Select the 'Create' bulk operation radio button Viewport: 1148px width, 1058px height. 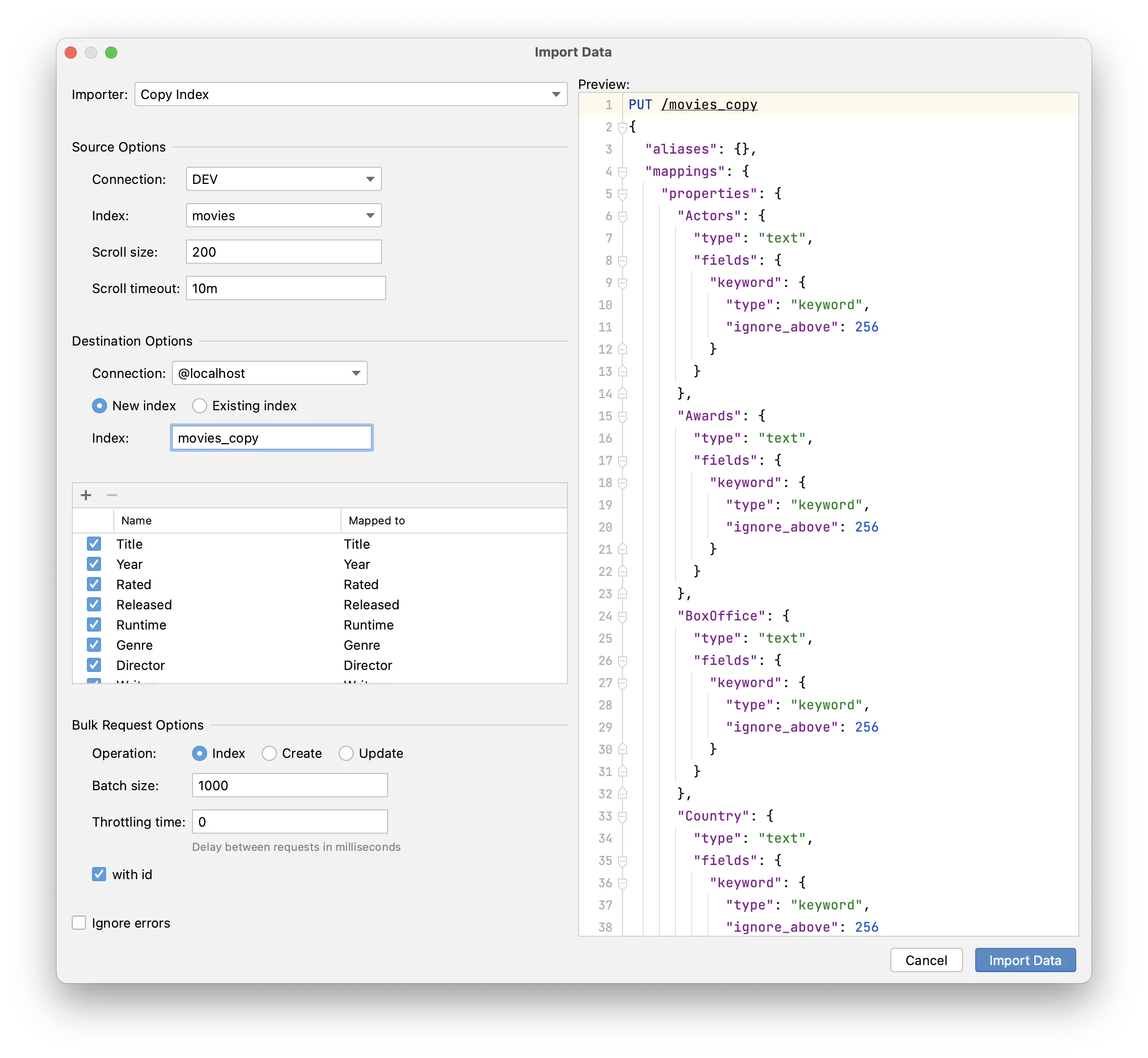(x=270, y=753)
